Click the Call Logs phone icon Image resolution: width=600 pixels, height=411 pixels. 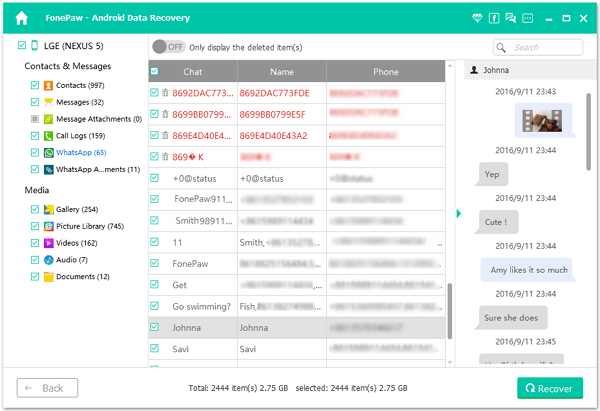coord(48,136)
